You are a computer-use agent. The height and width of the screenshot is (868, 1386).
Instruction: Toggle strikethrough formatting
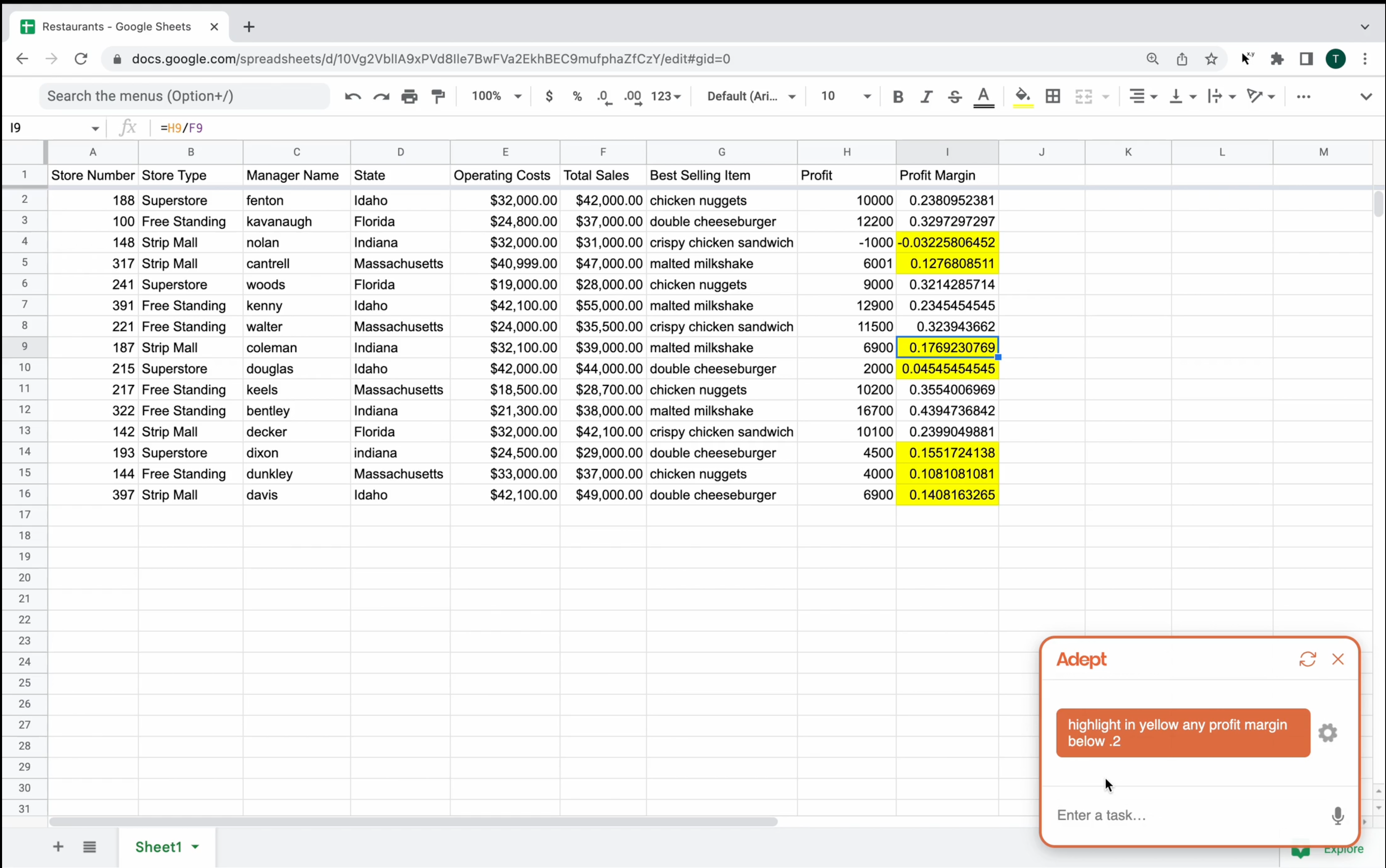955,96
